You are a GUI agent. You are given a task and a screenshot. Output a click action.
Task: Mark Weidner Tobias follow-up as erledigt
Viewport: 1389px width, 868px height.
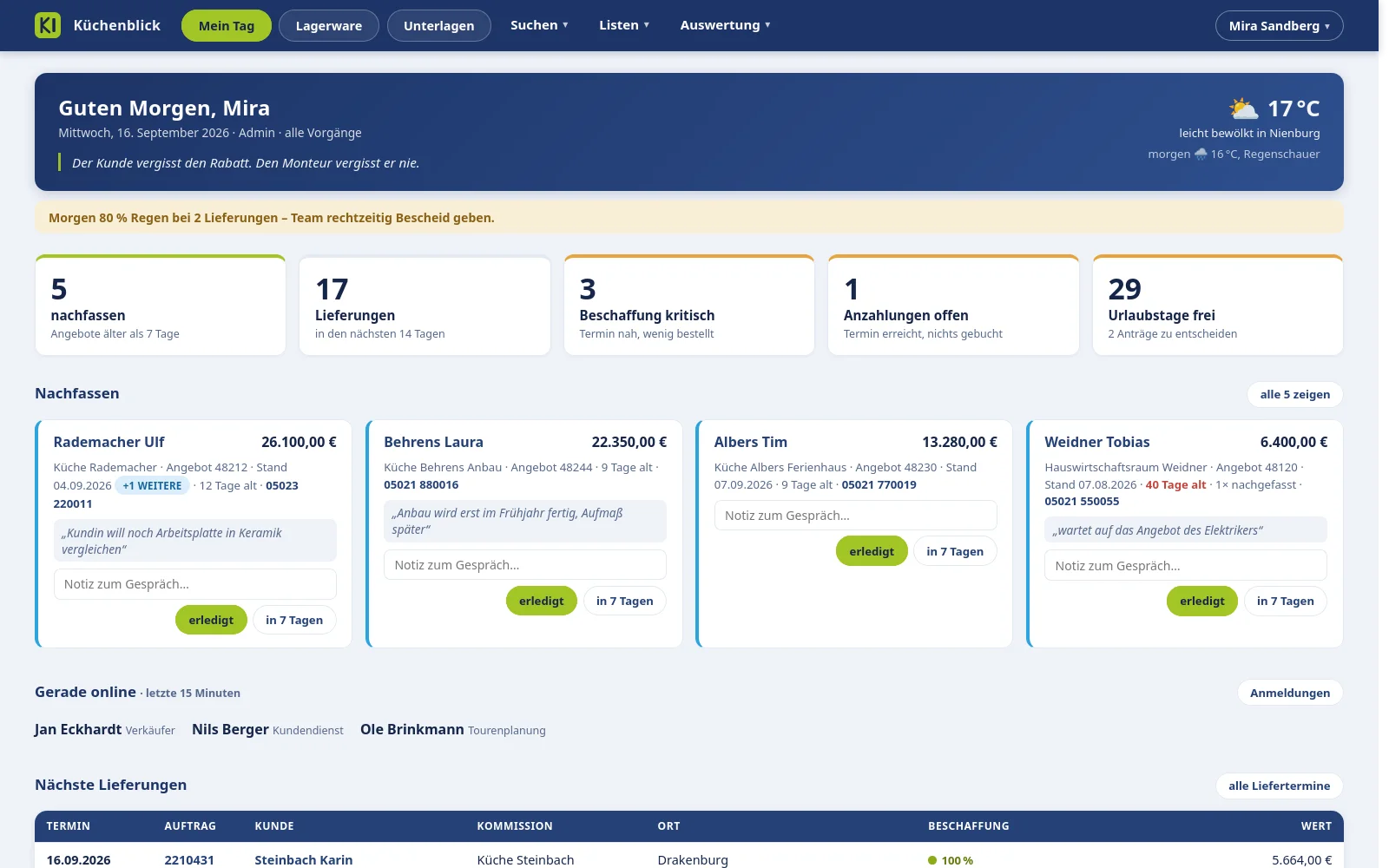tap(1201, 601)
